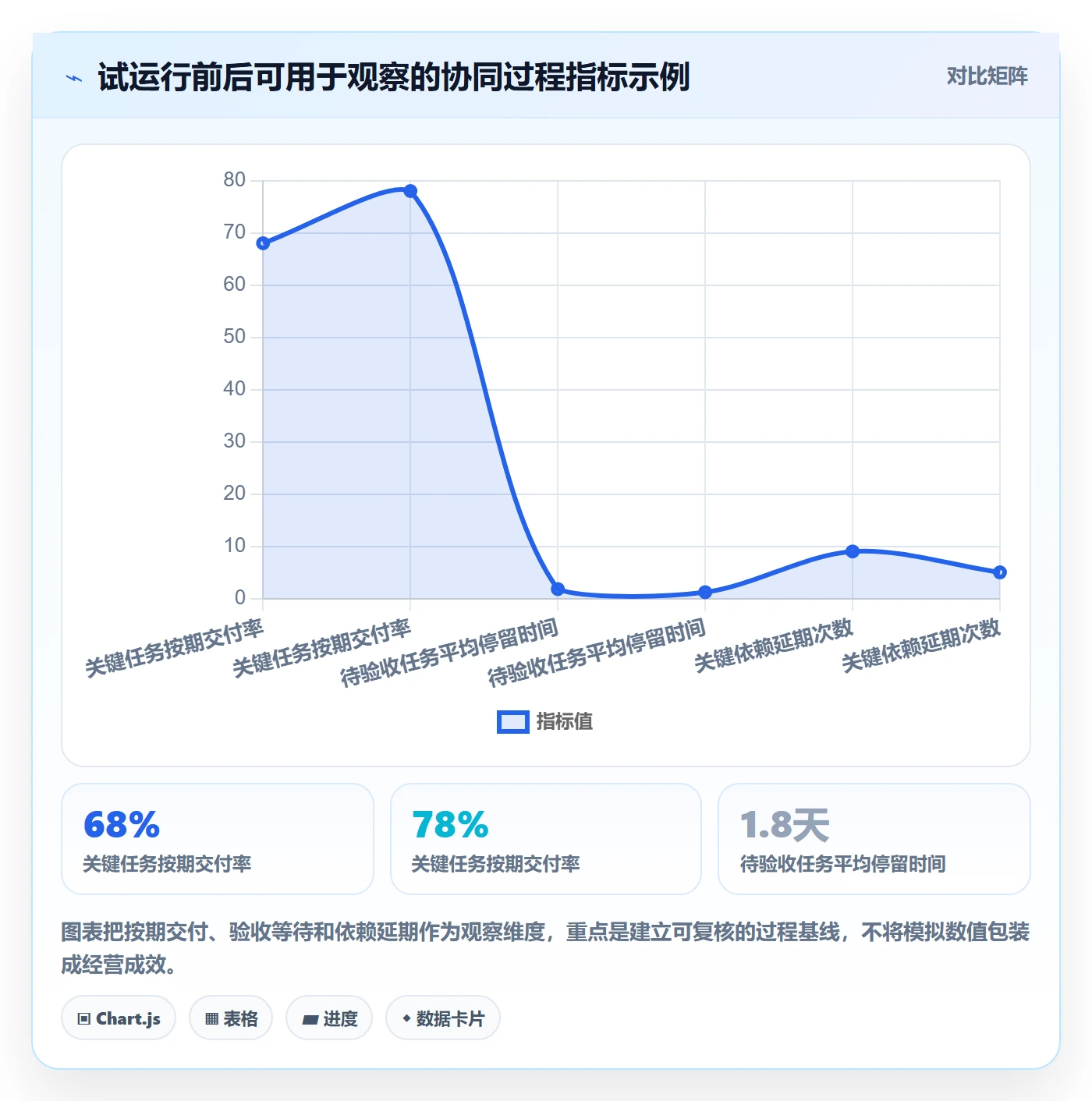Screen dimensions: 1092x1101
Task: Click the y-axis label 50
Action: pyautogui.click(x=234, y=337)
